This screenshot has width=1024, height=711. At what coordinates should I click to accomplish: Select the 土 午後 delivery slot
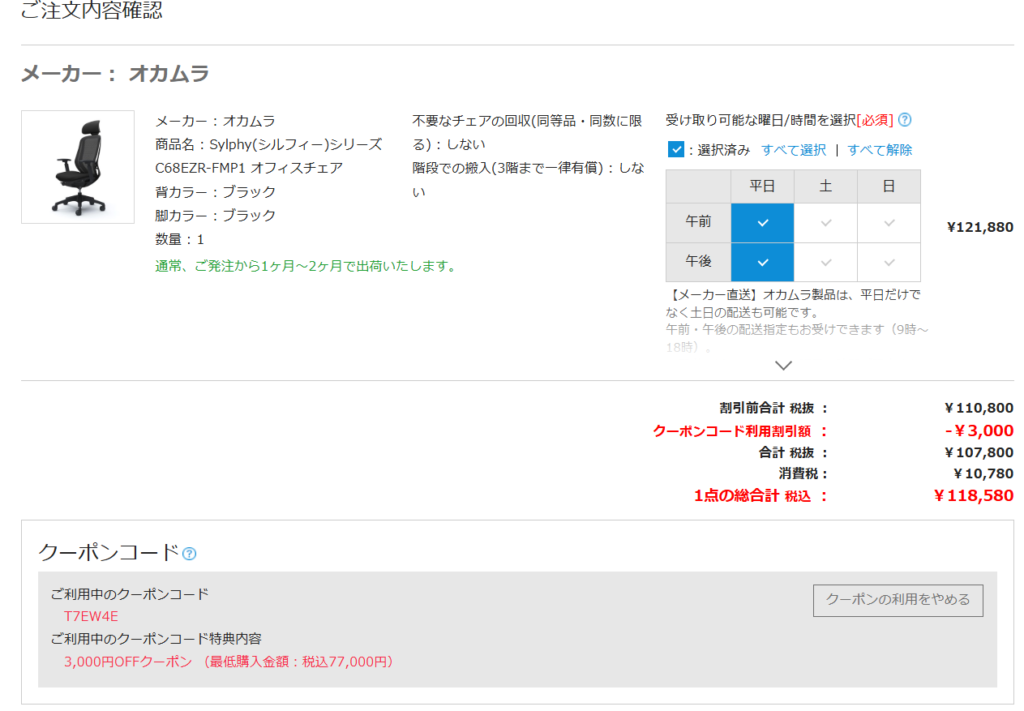point(825,262)
